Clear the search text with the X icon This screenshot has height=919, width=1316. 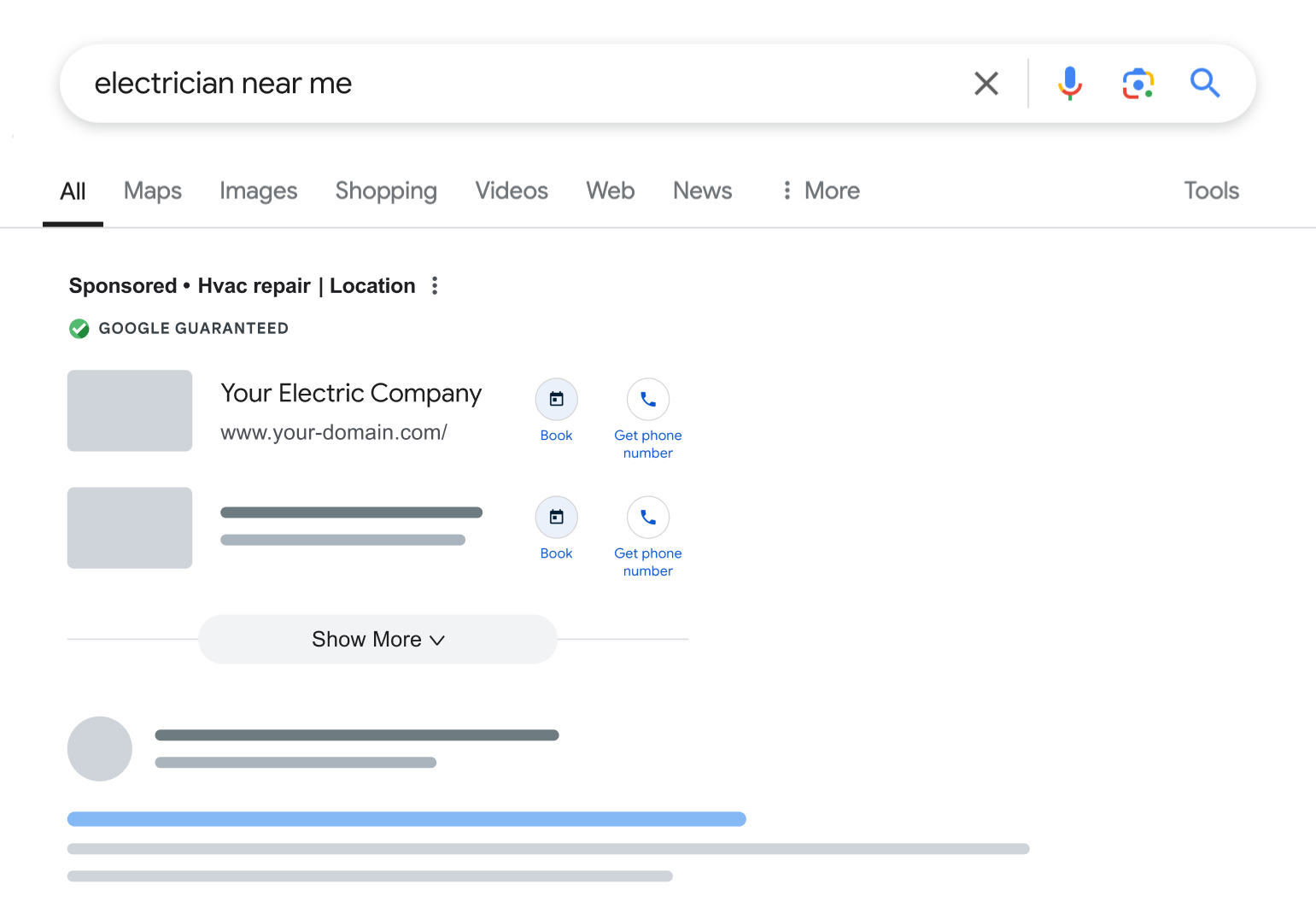click(986, 84)
